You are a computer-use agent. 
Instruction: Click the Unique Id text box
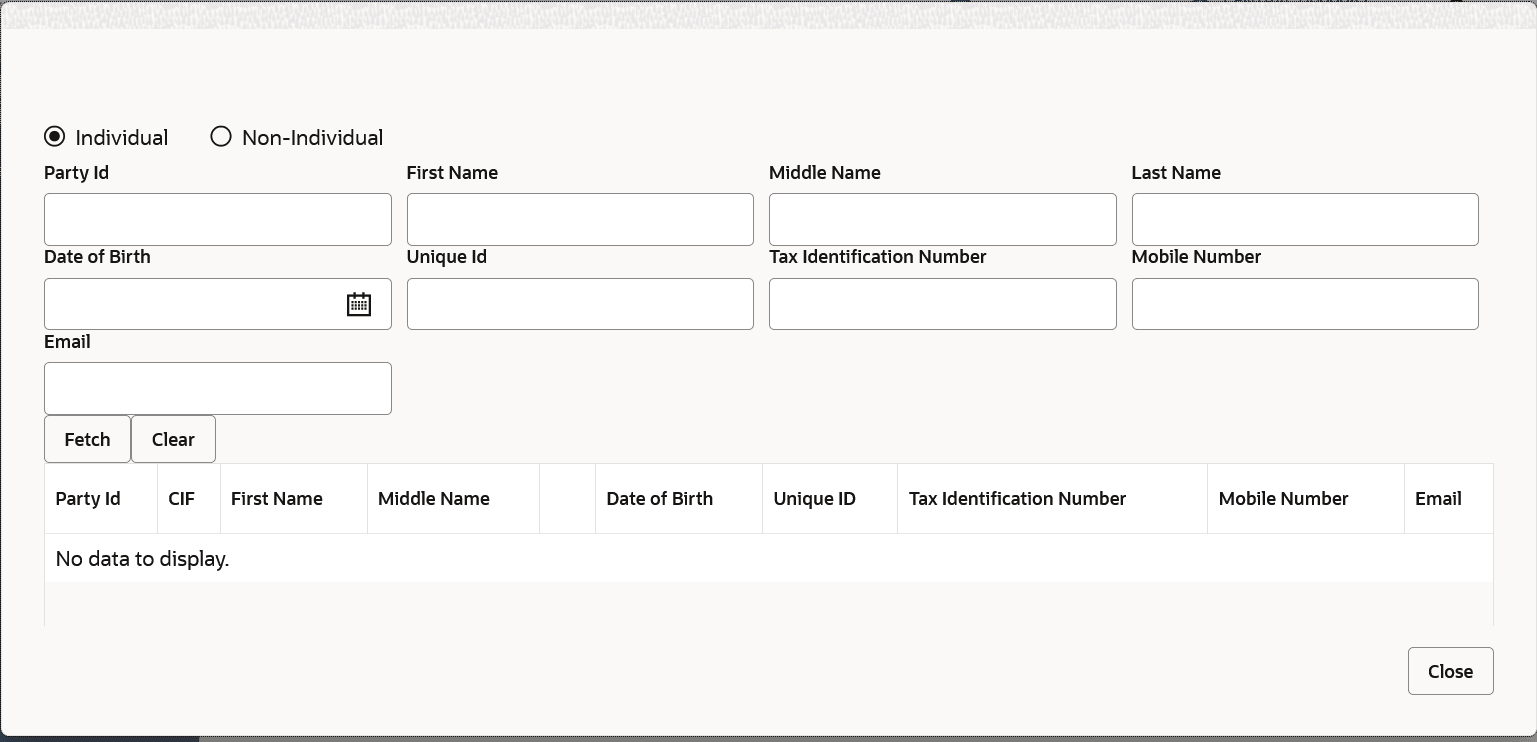[x=580, y=304]
